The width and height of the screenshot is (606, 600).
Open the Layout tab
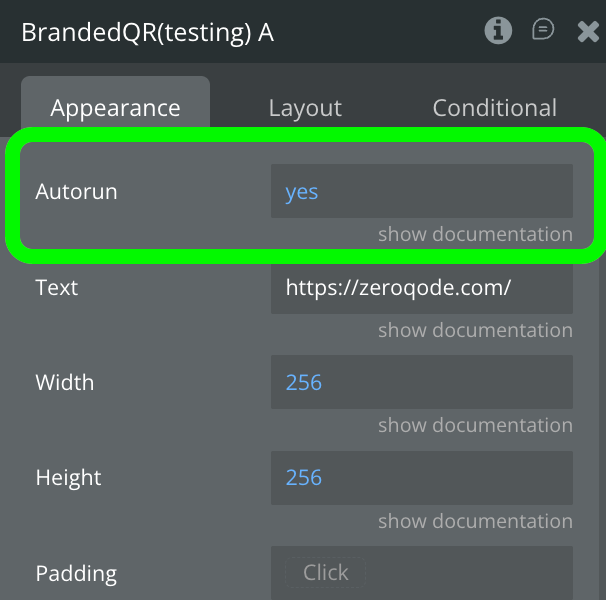(305, 108)
